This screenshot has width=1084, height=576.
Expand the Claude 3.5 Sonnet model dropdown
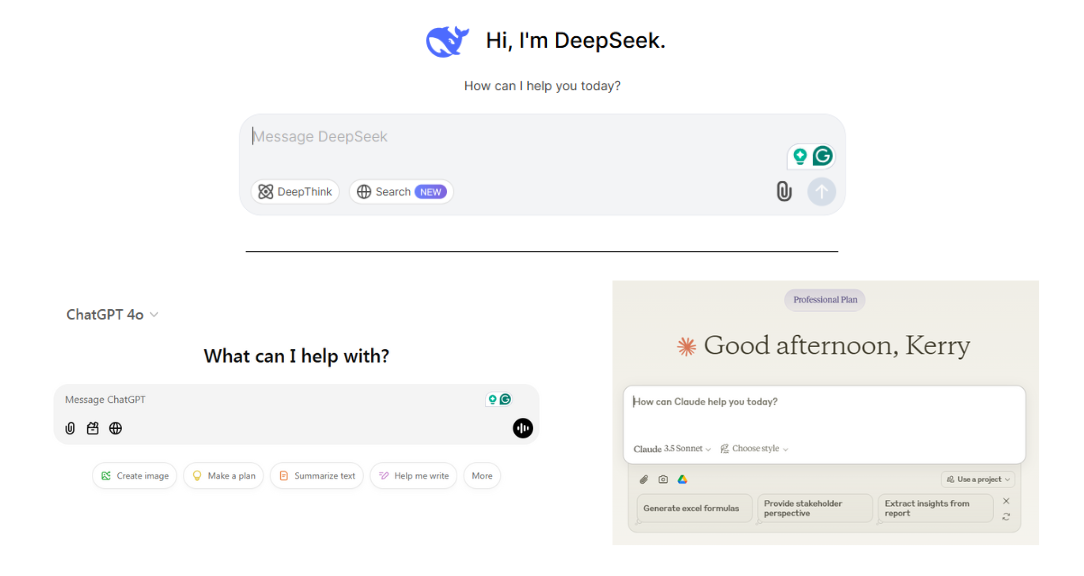click(x=670, y=448)
